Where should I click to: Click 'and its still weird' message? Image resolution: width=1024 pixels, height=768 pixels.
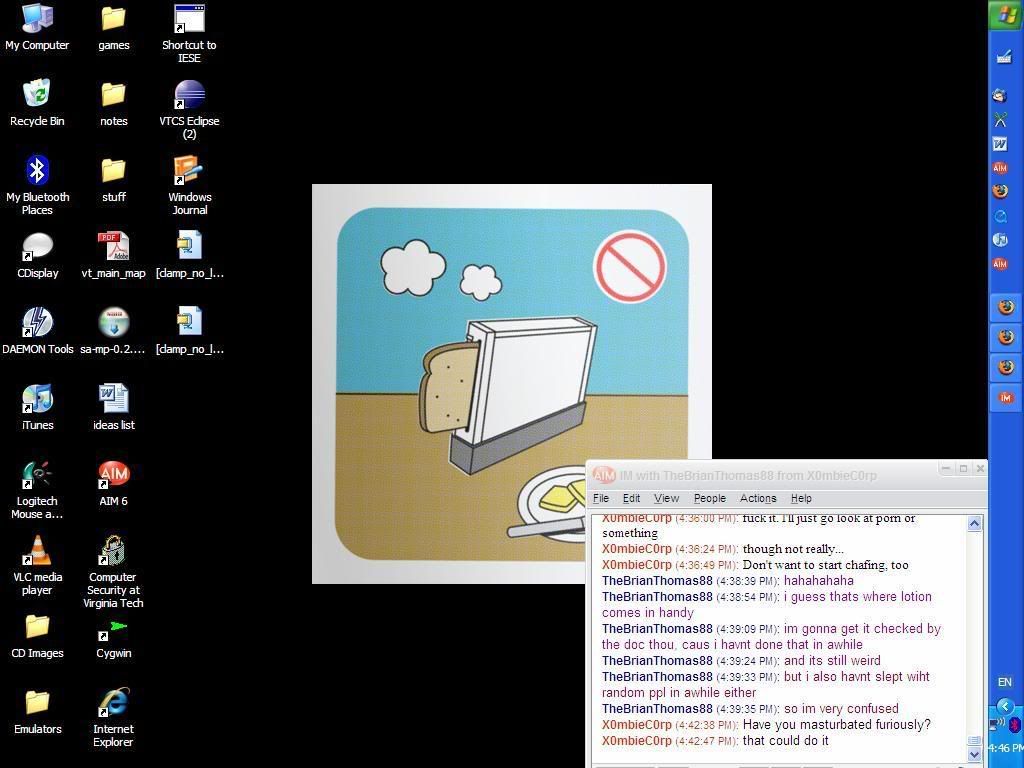click(x=832, y=660)
